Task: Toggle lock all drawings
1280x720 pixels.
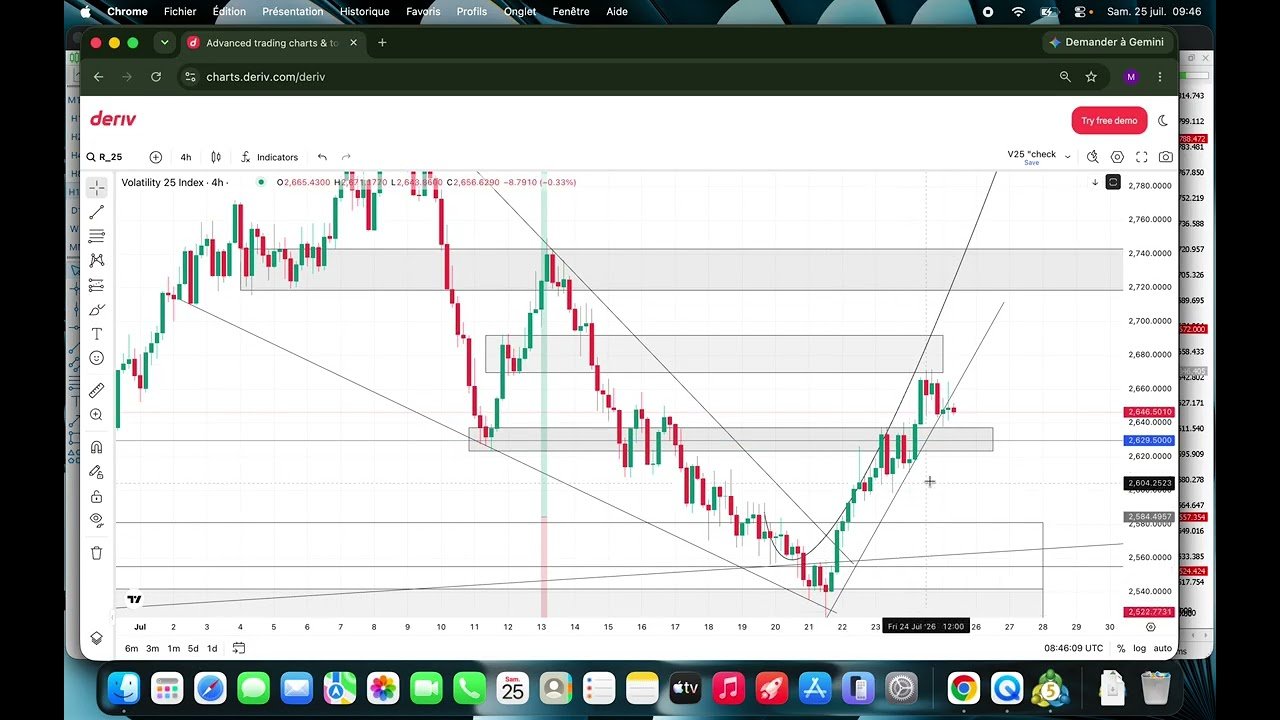Action: pos(97,496)
